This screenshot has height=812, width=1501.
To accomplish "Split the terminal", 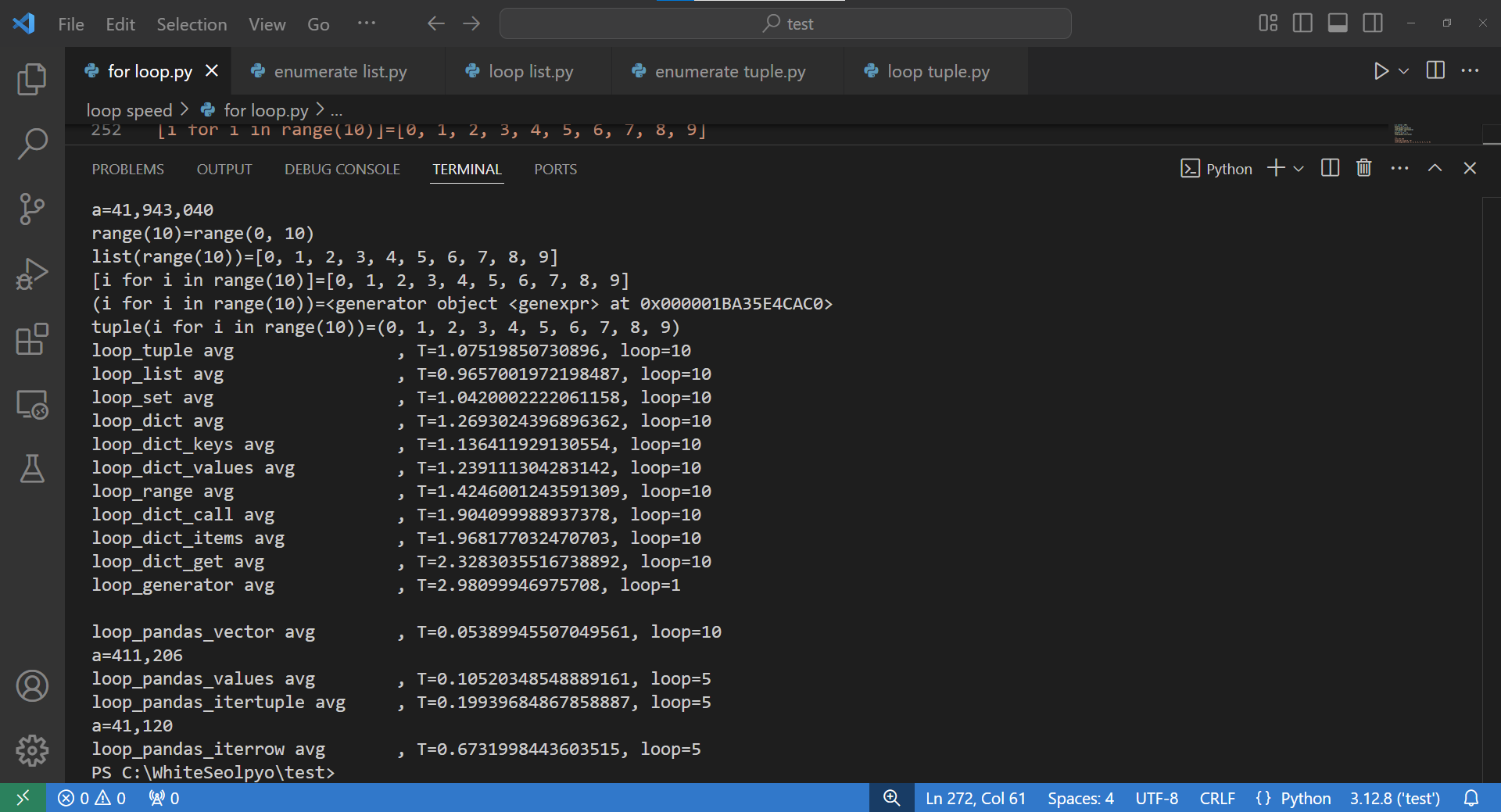I will 1330,168.
